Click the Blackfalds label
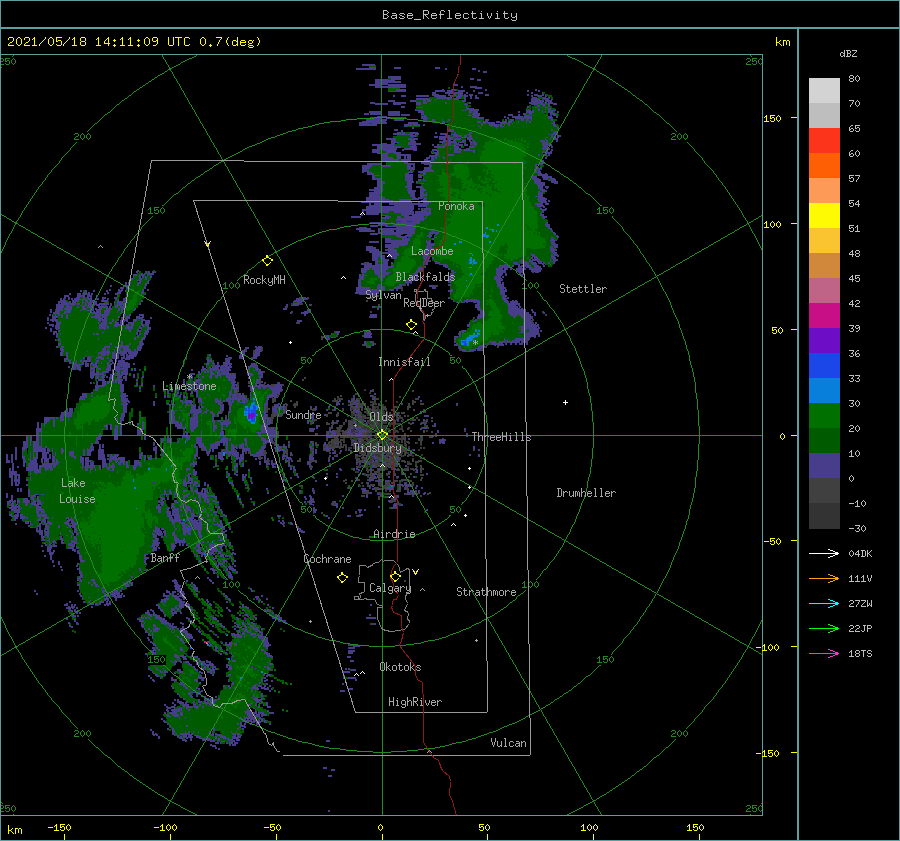The width and height of the screenshot is (900, 841). pos(425,277)
